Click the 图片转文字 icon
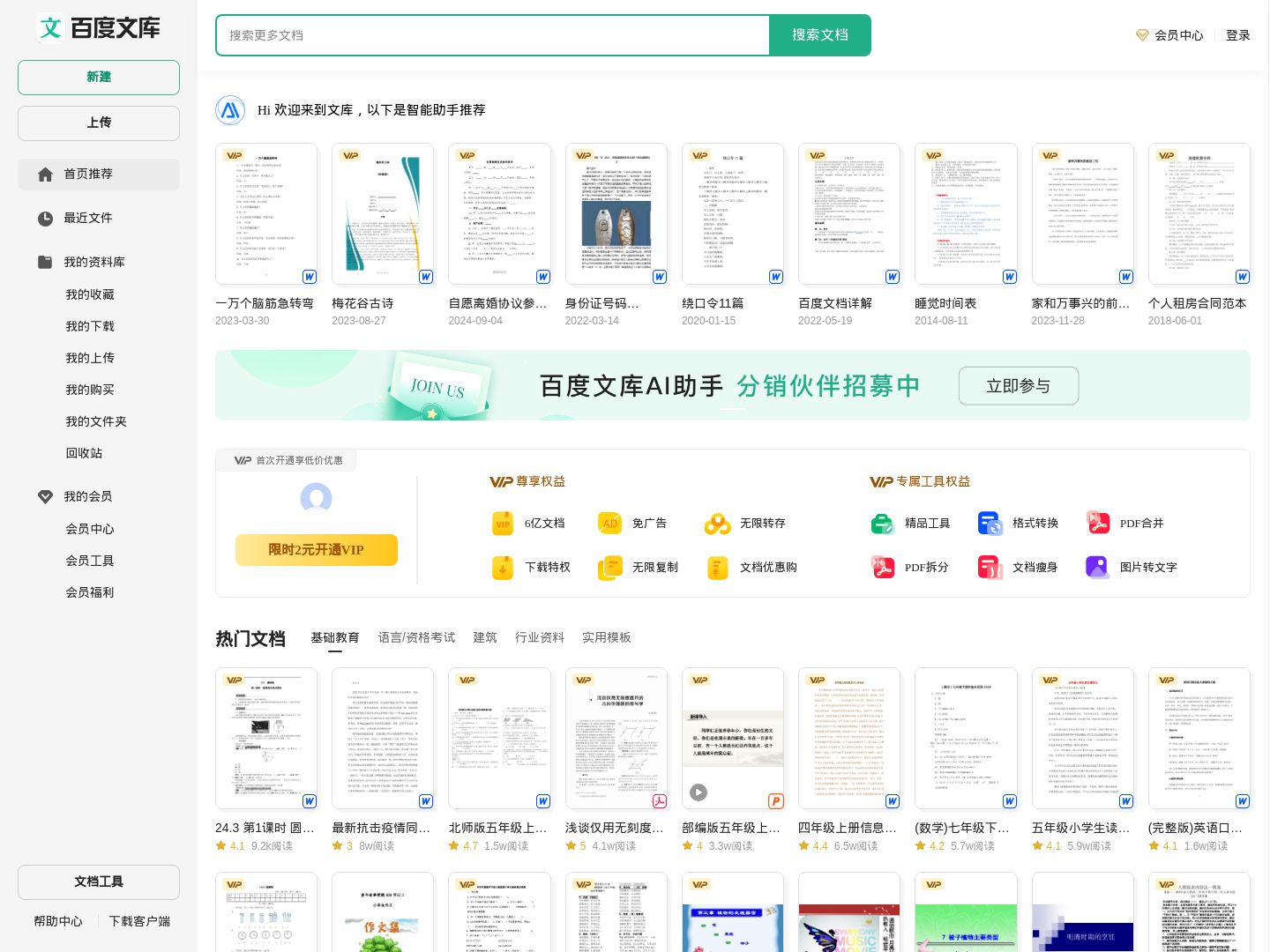 tap(1098, 568)
